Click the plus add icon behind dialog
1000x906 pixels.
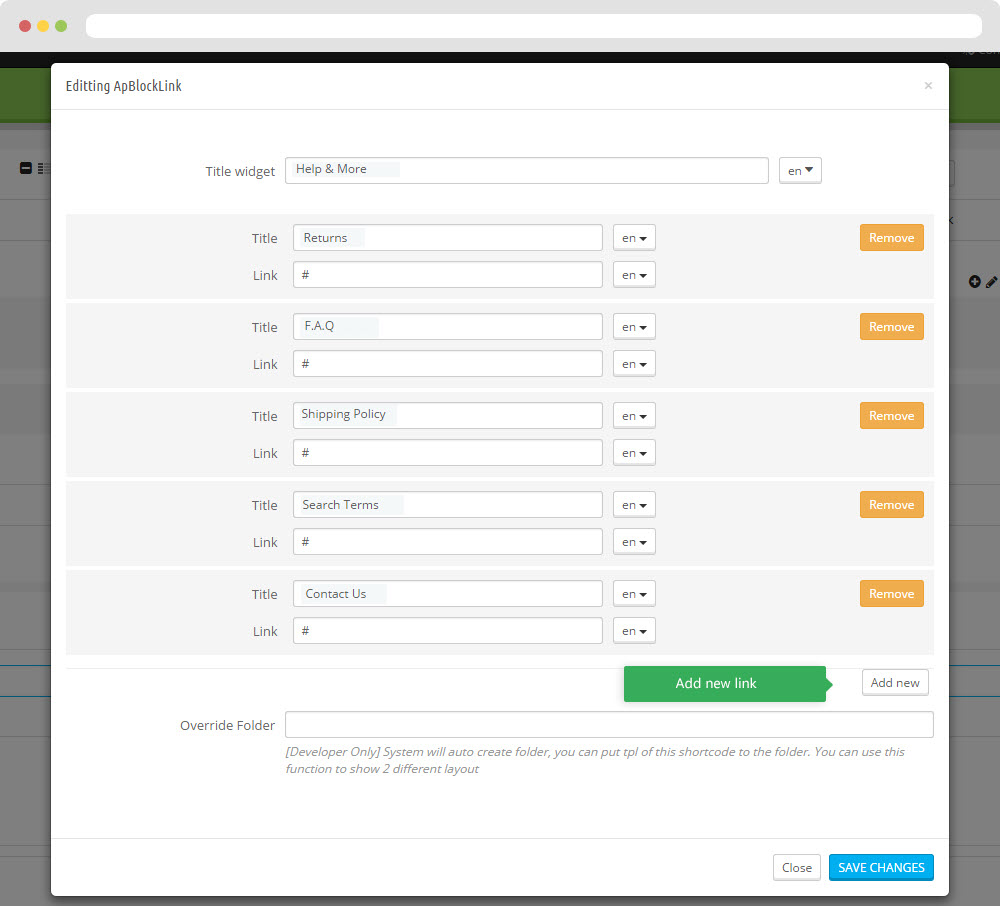[x=975, y=282]
